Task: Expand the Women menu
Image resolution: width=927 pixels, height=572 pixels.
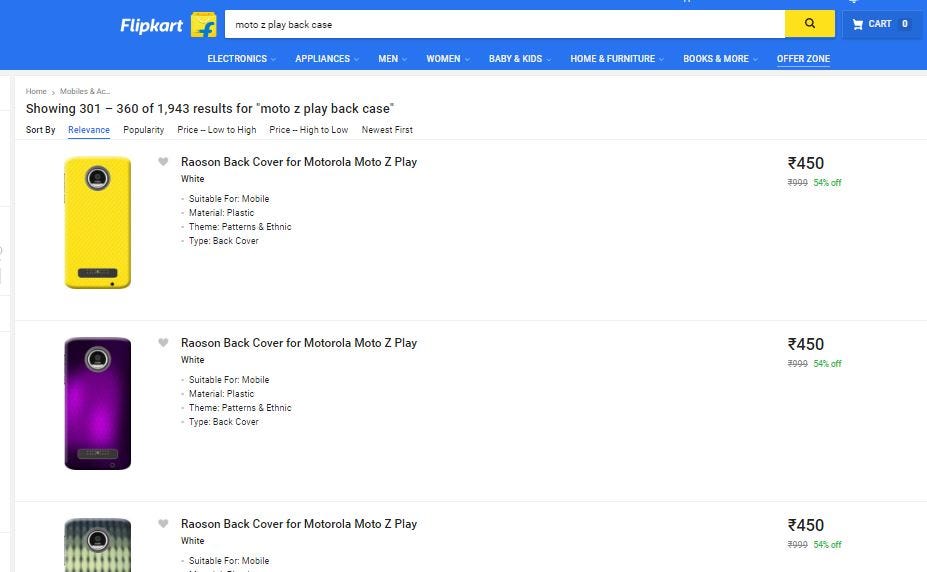Action: 448,58
